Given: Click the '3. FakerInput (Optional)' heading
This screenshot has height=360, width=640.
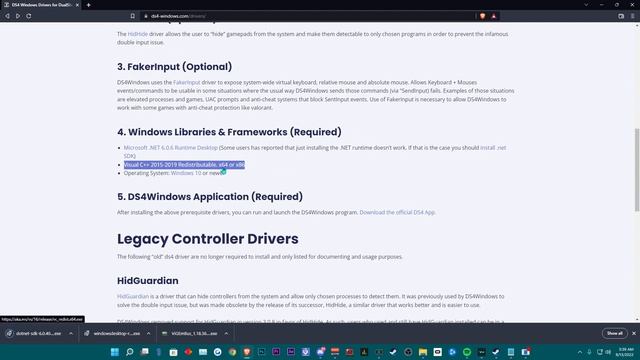Looking at the screenshot, I should [x=174, y=67].
